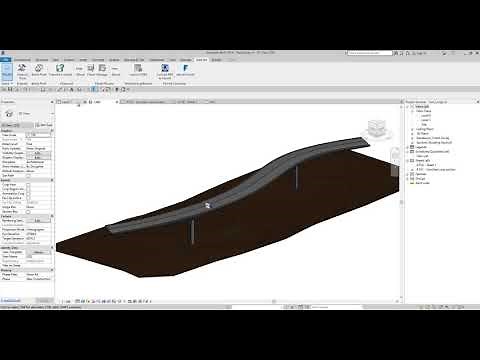Screen dimensions: 480x360
Task: Click the Legends icon in Project Browser
Action: coord(412,147)
